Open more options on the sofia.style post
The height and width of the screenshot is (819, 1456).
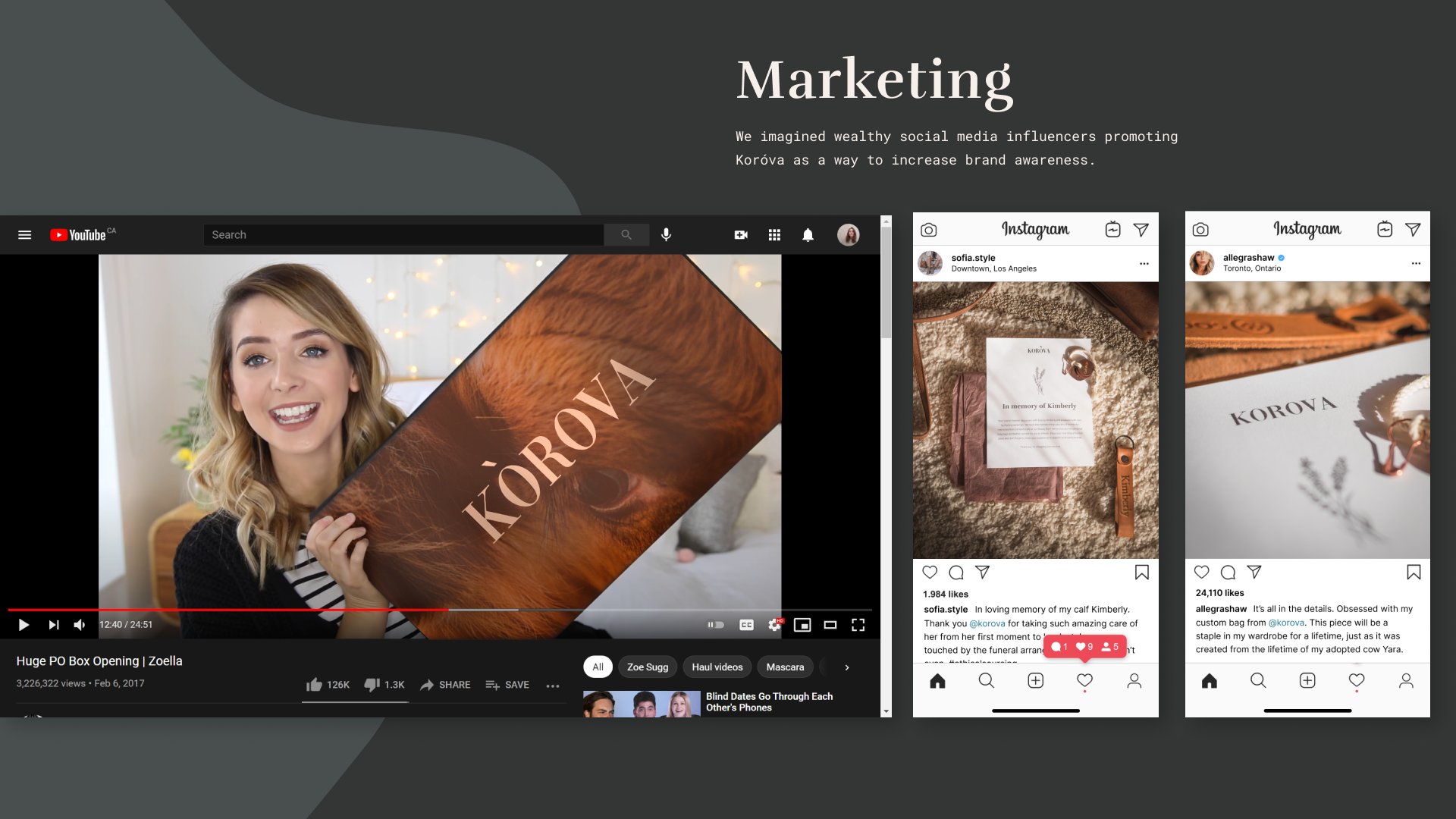point(1144,264)
